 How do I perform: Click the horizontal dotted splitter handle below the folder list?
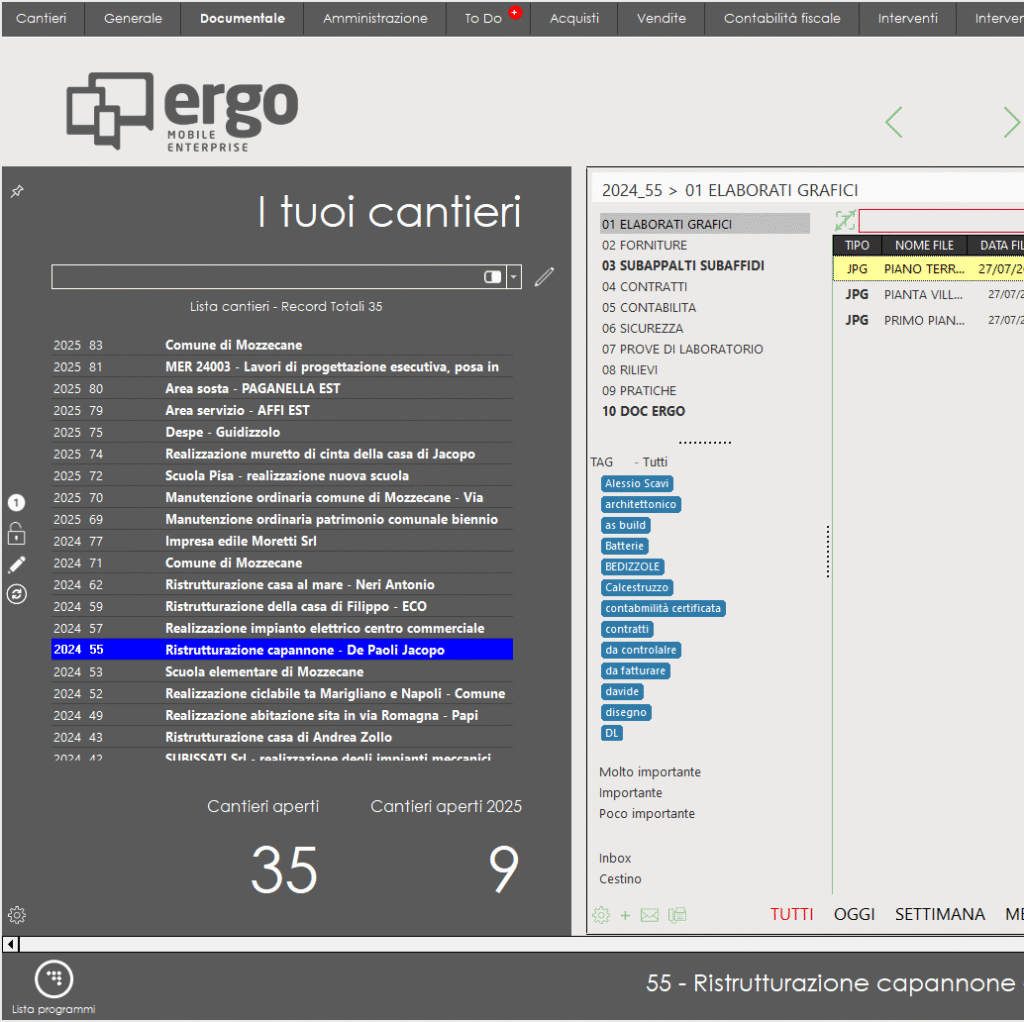coord(705,442)
